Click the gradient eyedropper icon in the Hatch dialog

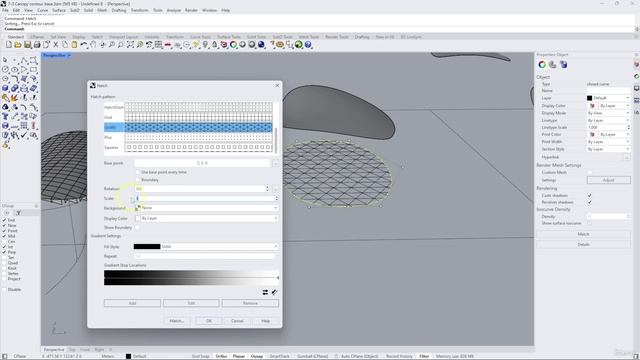coord(275,292)
